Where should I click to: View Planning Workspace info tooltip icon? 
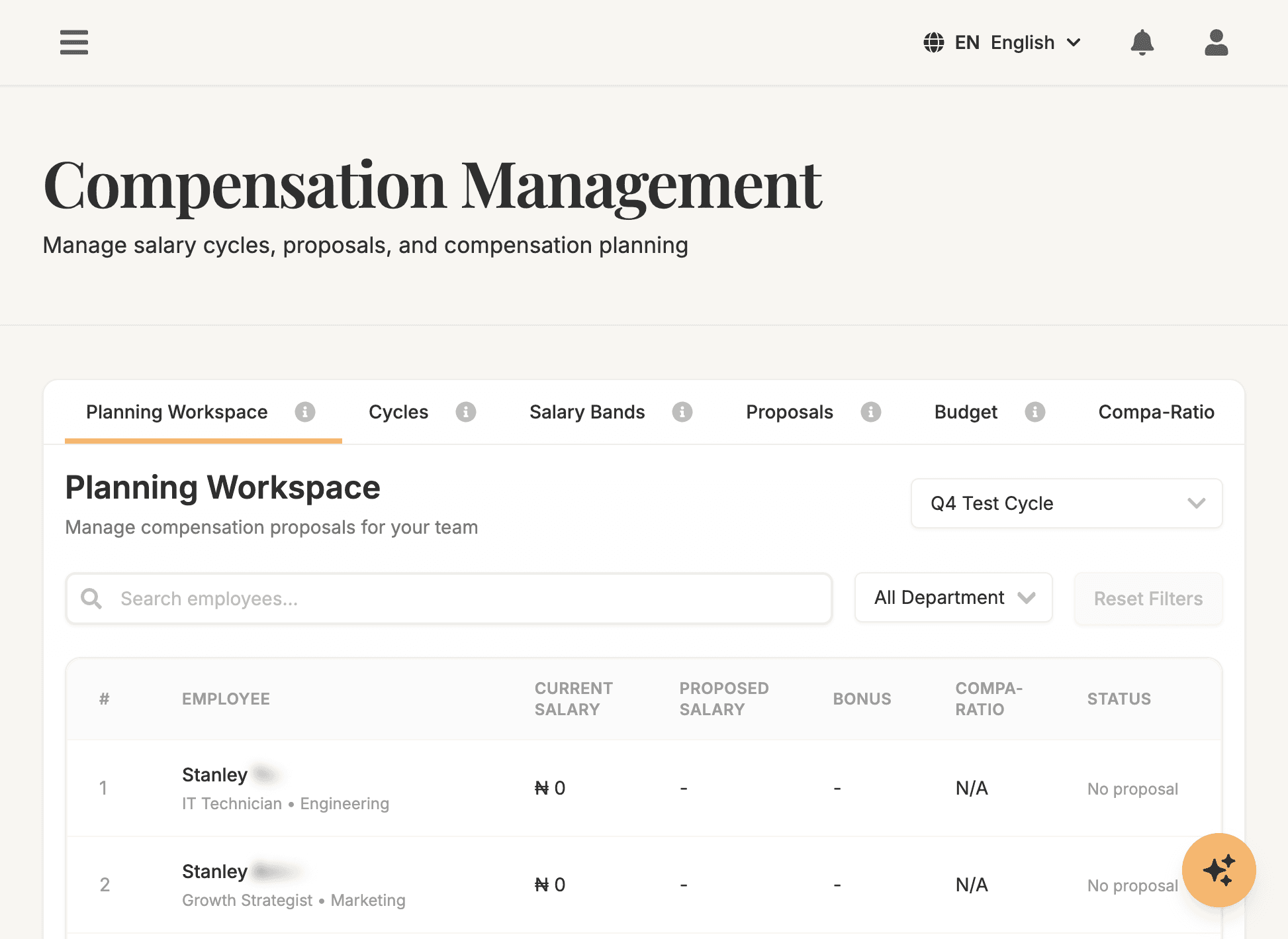click(305, 412)
